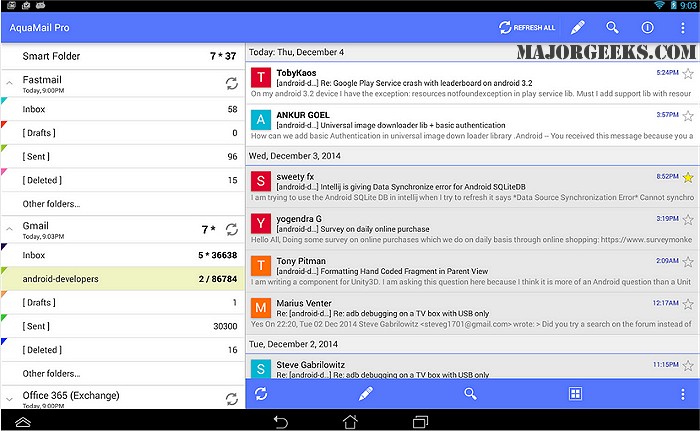Screen dimensions: 700x431
Task: Select TobyKaos message via red T avatar
Action: pyautogui.click(x=261, y=78)
